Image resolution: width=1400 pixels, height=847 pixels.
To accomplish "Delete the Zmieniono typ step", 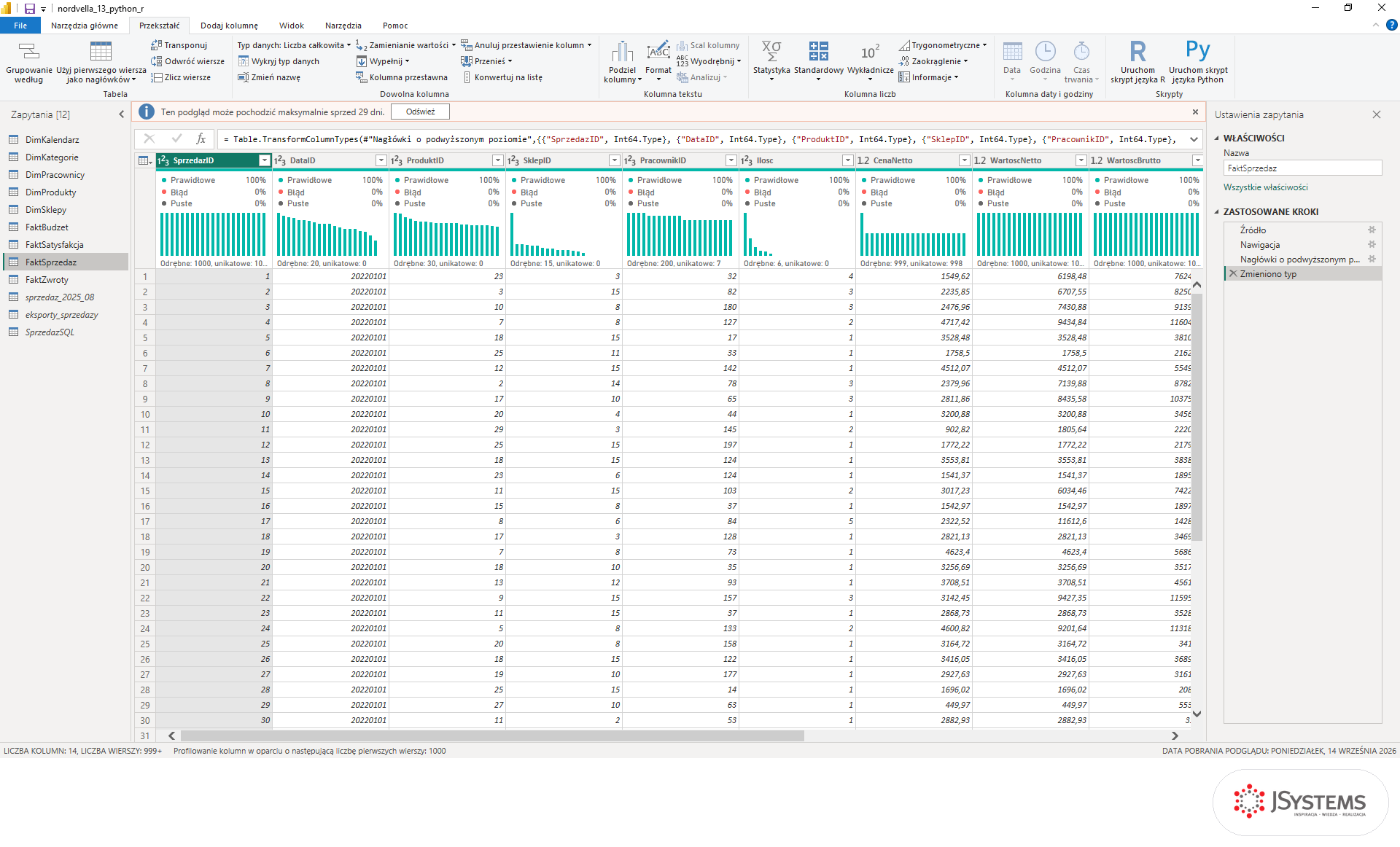I will tap(1233, 274).
